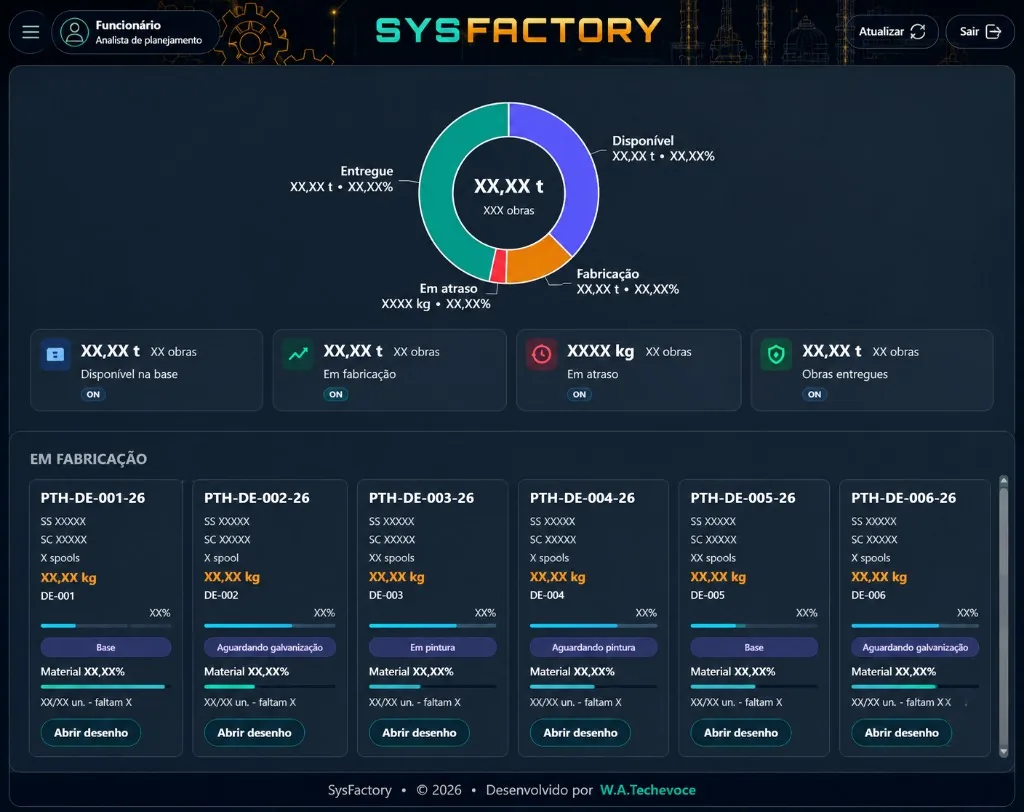Click the PTH-DE-003-26 card title
Viewport: 1024px width, 812px height.
click(x=421, y=498)
